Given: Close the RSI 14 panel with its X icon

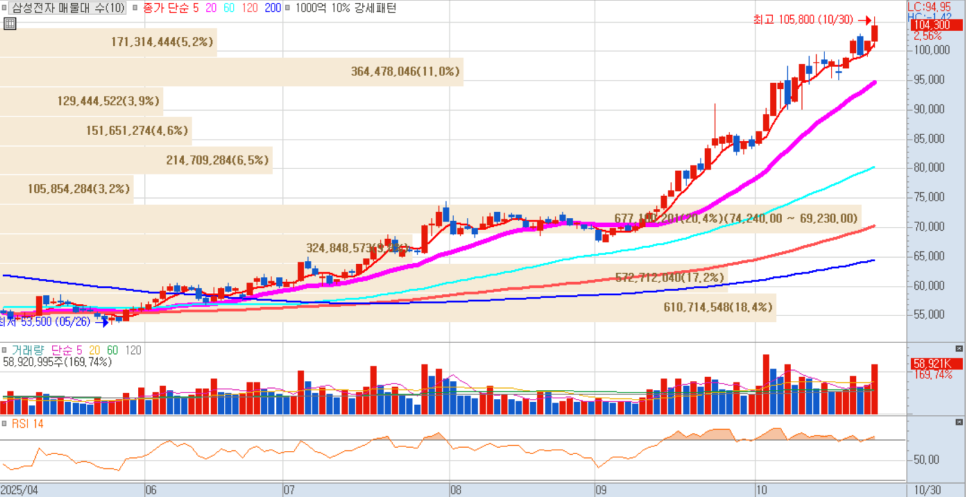Looking at the screenshot, I should click(x=958, y=422).
